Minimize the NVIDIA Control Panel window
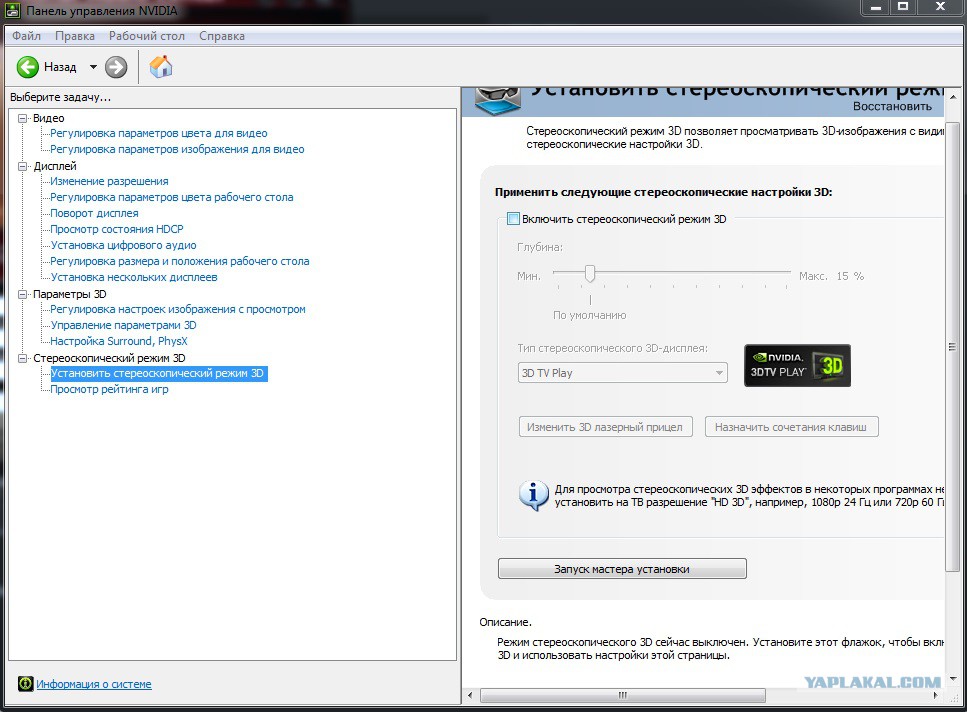This screenshot has height=712, width=967. click(876, 7)
